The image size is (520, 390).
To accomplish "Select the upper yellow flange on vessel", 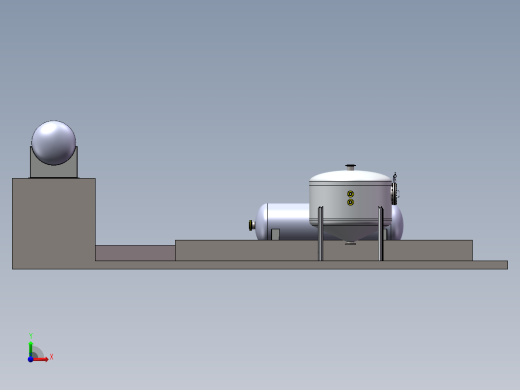I will tap(350, 194).
